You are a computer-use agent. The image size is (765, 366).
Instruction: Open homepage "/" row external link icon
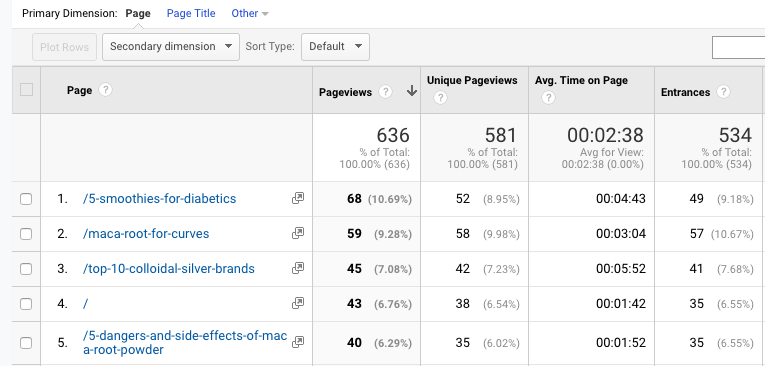pyautogui.click(x=298, y=304)
